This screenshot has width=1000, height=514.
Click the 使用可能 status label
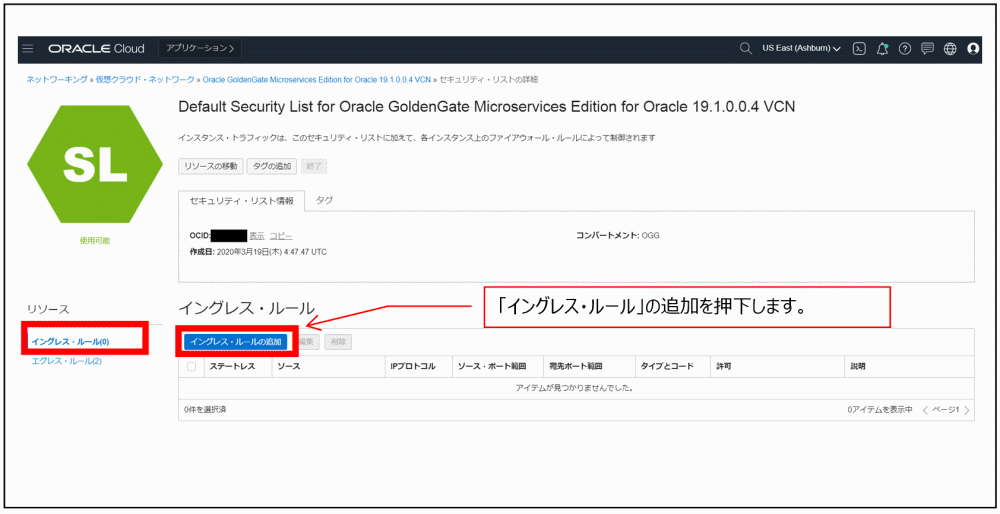pyautogui.click(x=94, y=241)
